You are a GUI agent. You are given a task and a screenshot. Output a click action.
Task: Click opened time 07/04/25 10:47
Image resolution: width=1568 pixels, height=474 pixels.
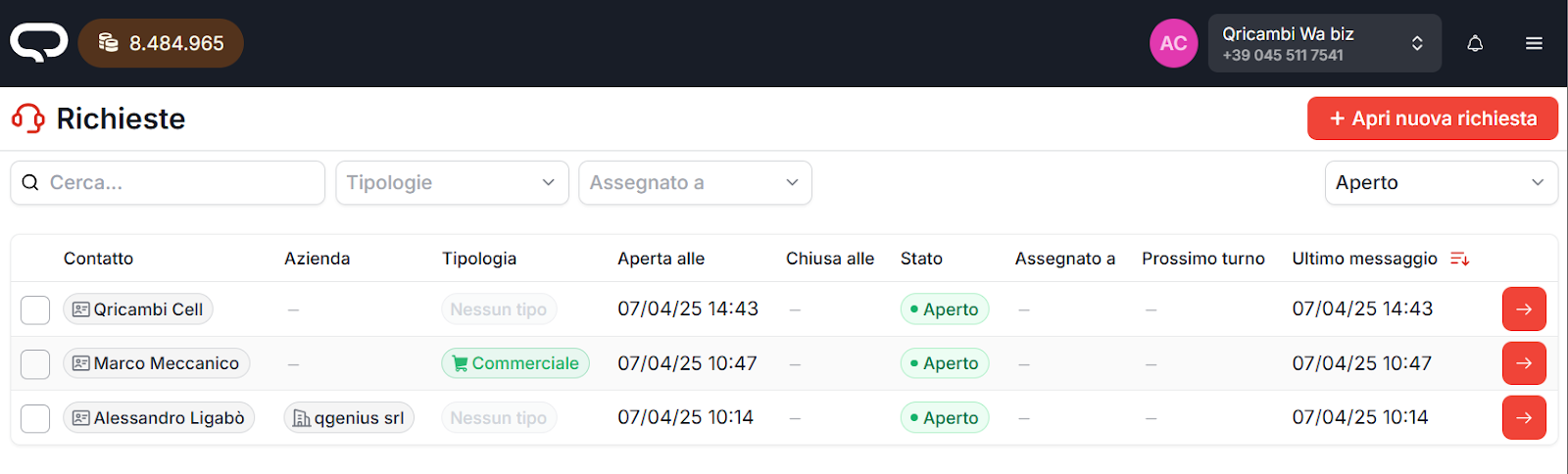687,363
